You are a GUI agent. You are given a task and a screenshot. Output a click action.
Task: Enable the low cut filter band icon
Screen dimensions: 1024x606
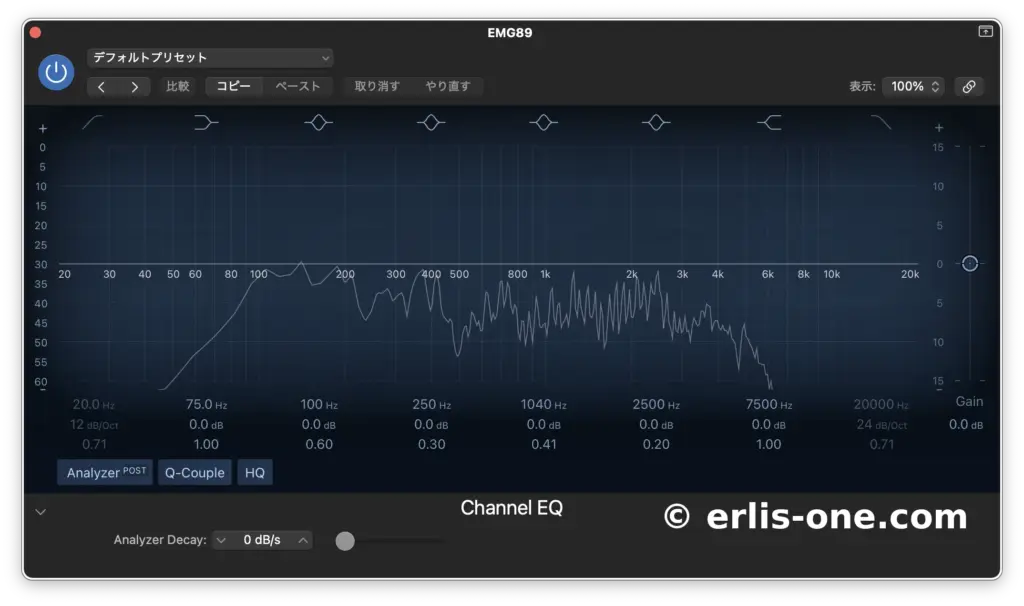92,122
